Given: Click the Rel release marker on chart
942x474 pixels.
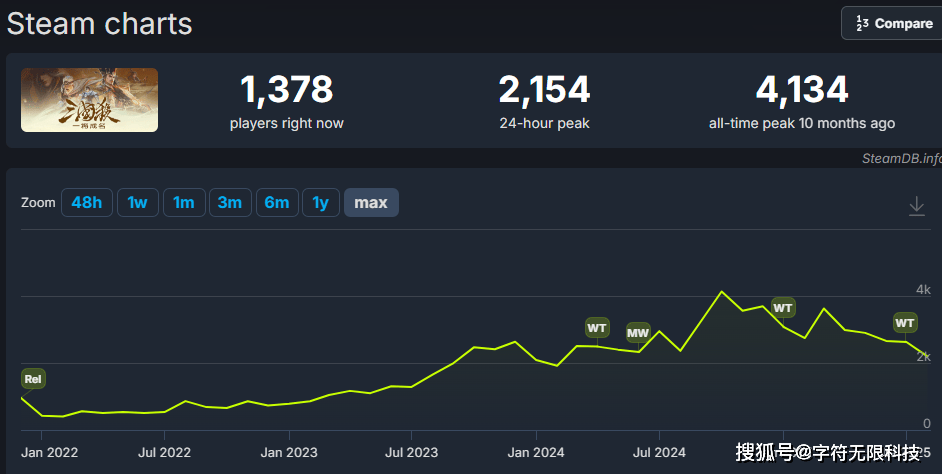Looking at the screenshot, I should click(x=33, y=379).
